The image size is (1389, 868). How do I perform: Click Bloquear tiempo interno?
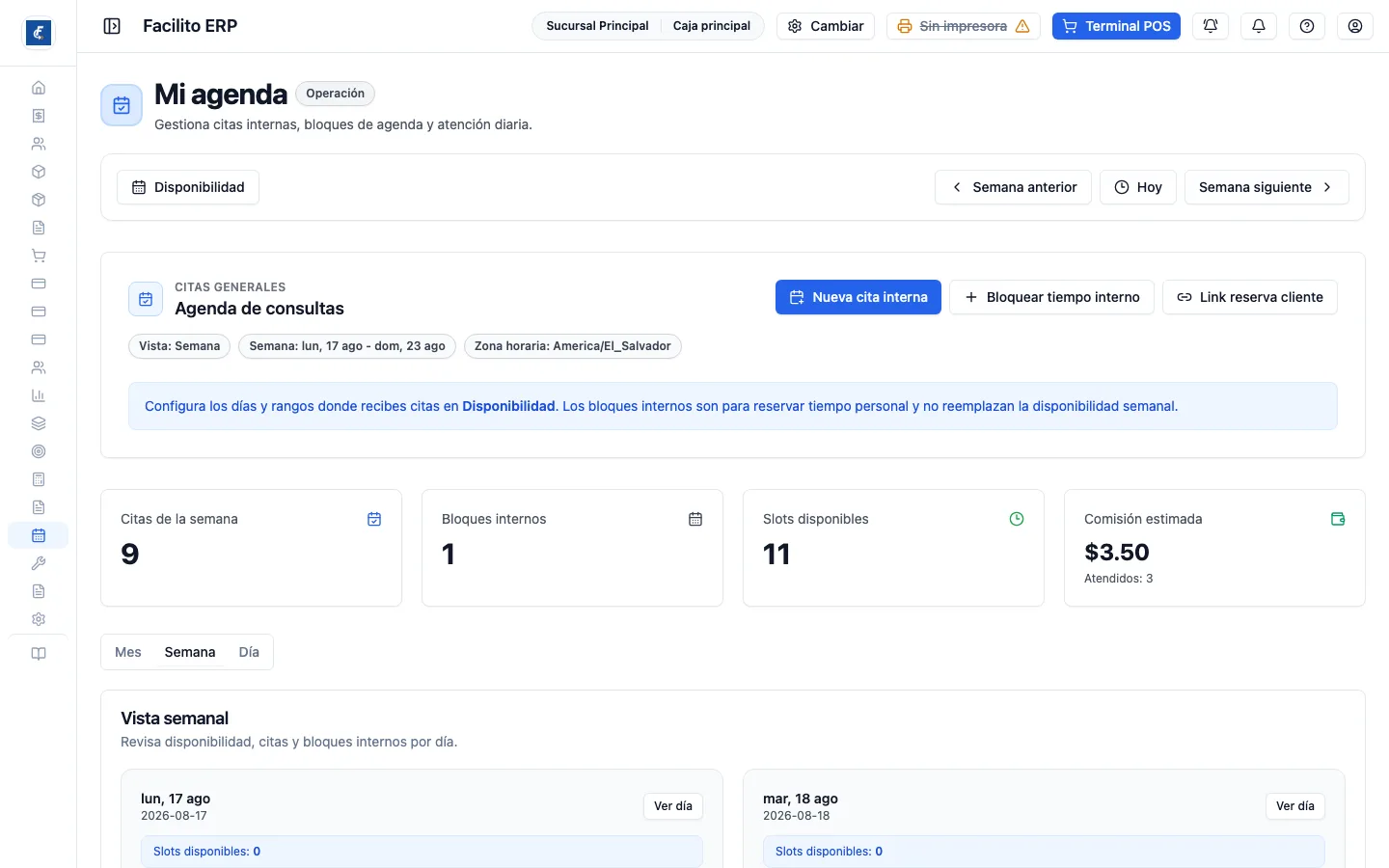click(x=1051, y=297)
